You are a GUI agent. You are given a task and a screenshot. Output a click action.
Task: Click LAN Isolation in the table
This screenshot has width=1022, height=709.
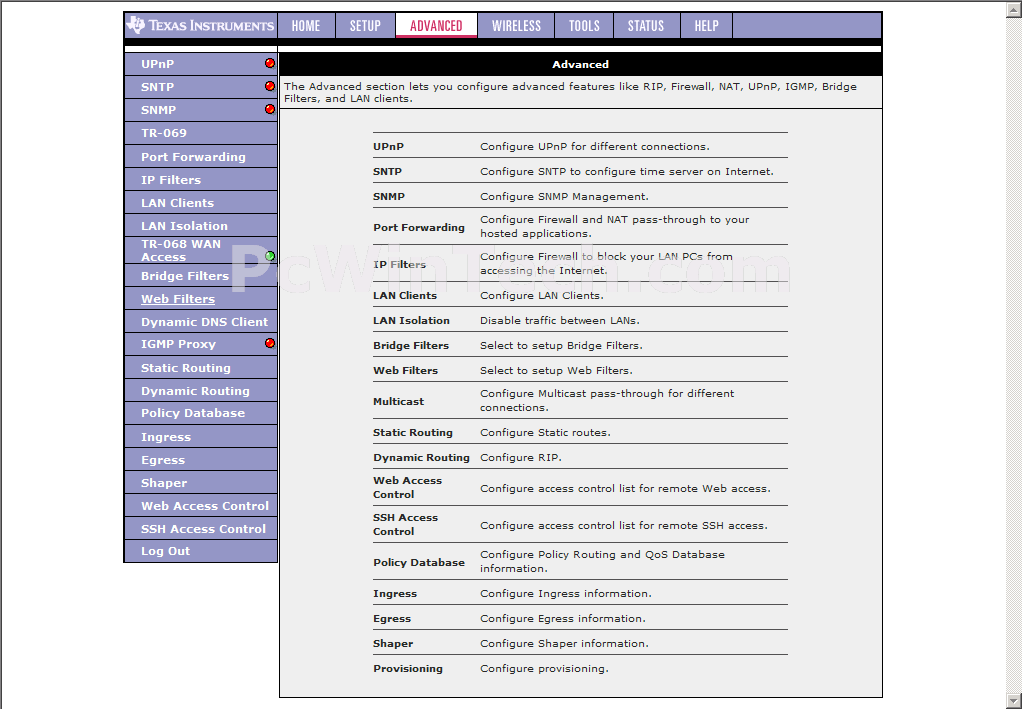tap(411, 321)
